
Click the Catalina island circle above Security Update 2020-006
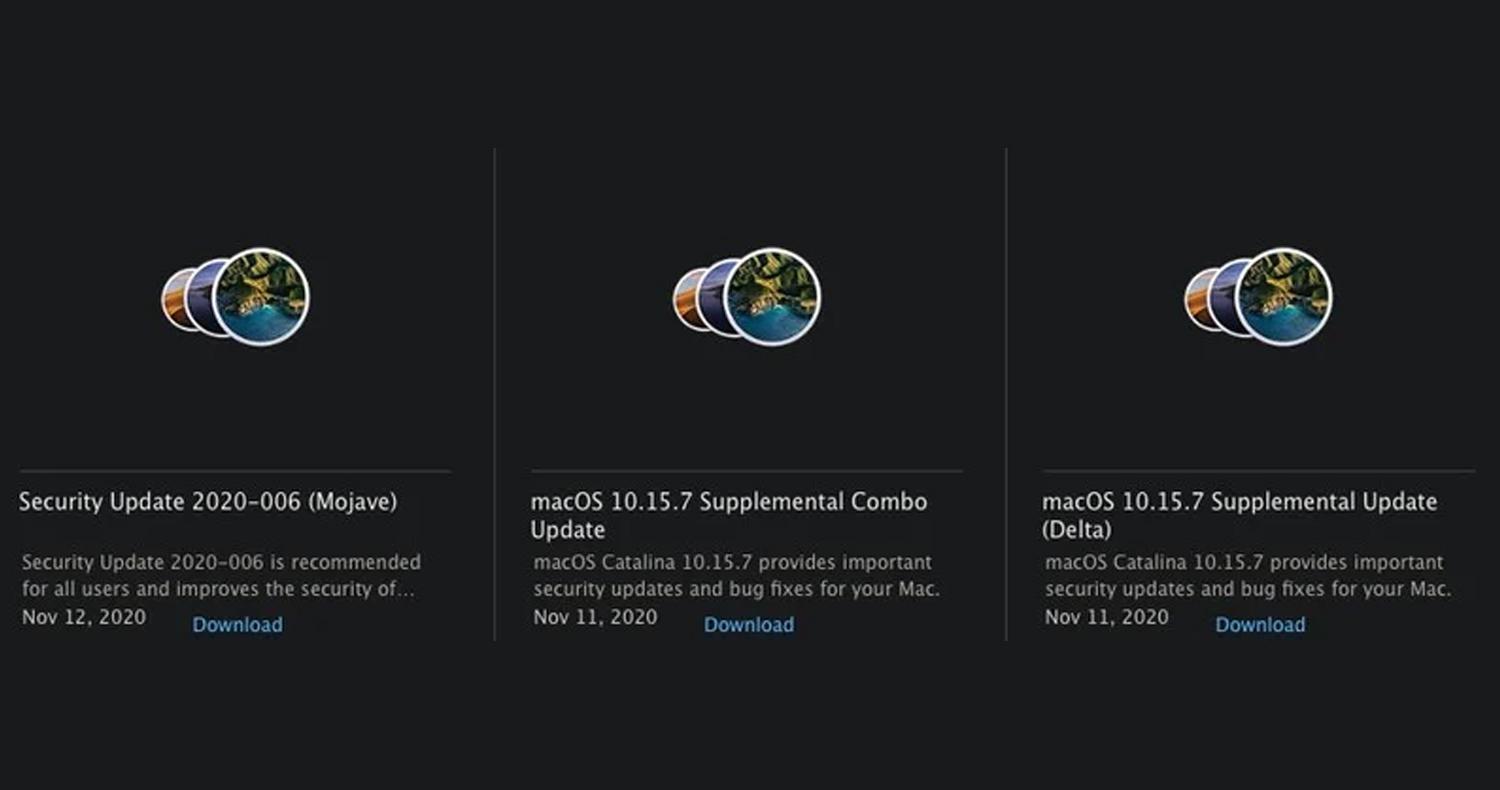(261, 297)
